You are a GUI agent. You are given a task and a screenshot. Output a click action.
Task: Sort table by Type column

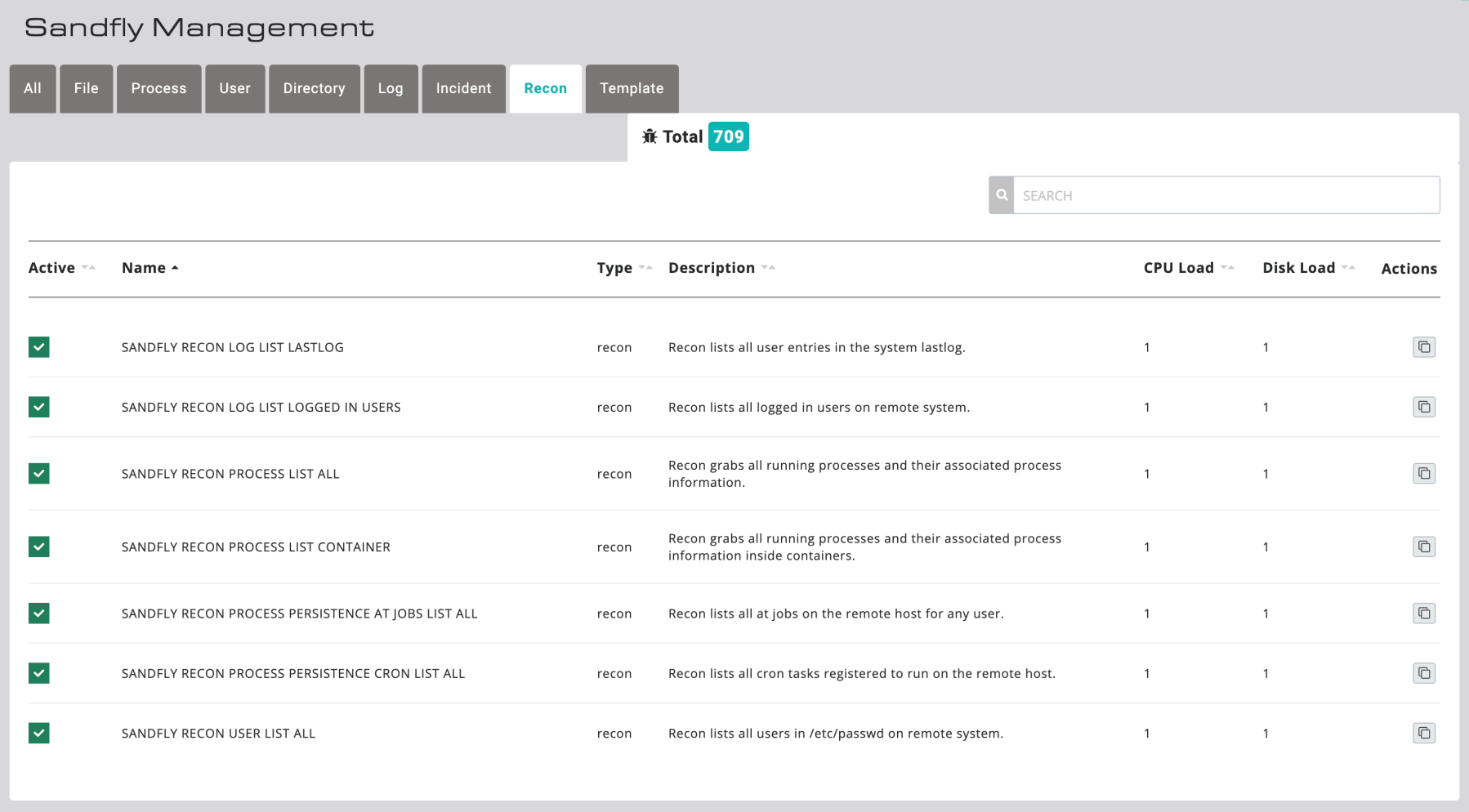point(624,268)
